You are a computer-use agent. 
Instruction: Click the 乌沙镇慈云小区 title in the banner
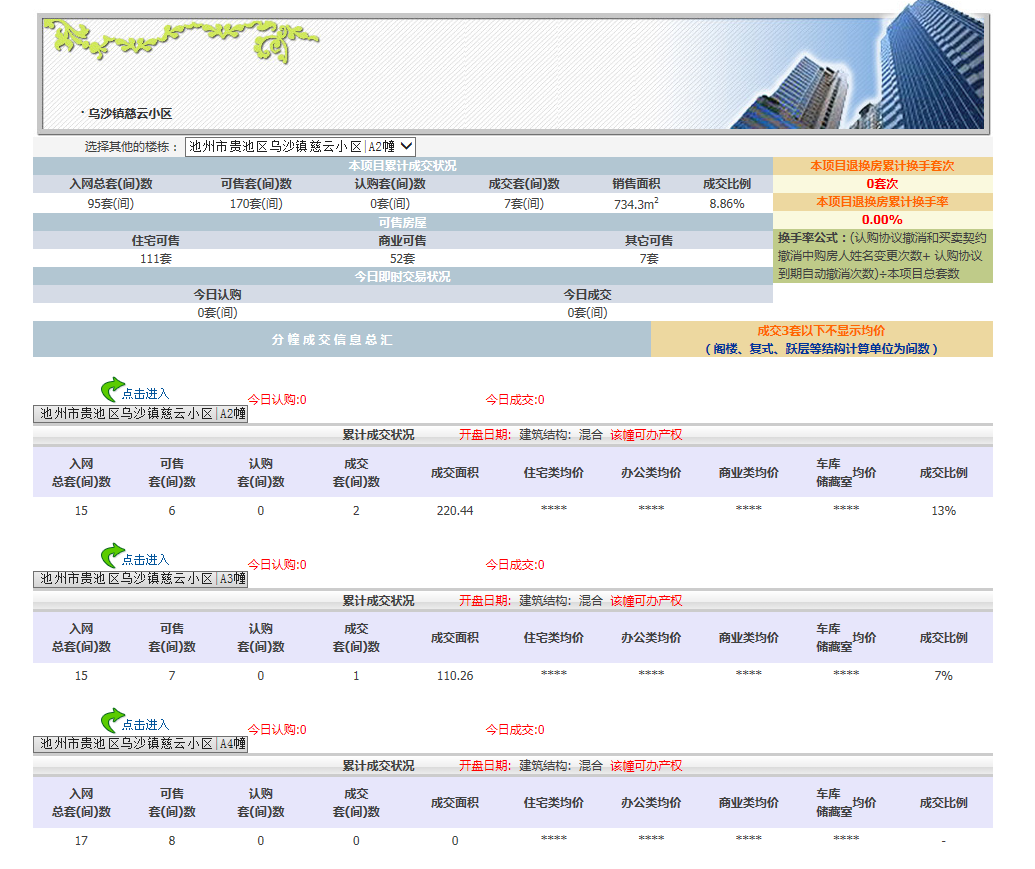tap(130, 113)
